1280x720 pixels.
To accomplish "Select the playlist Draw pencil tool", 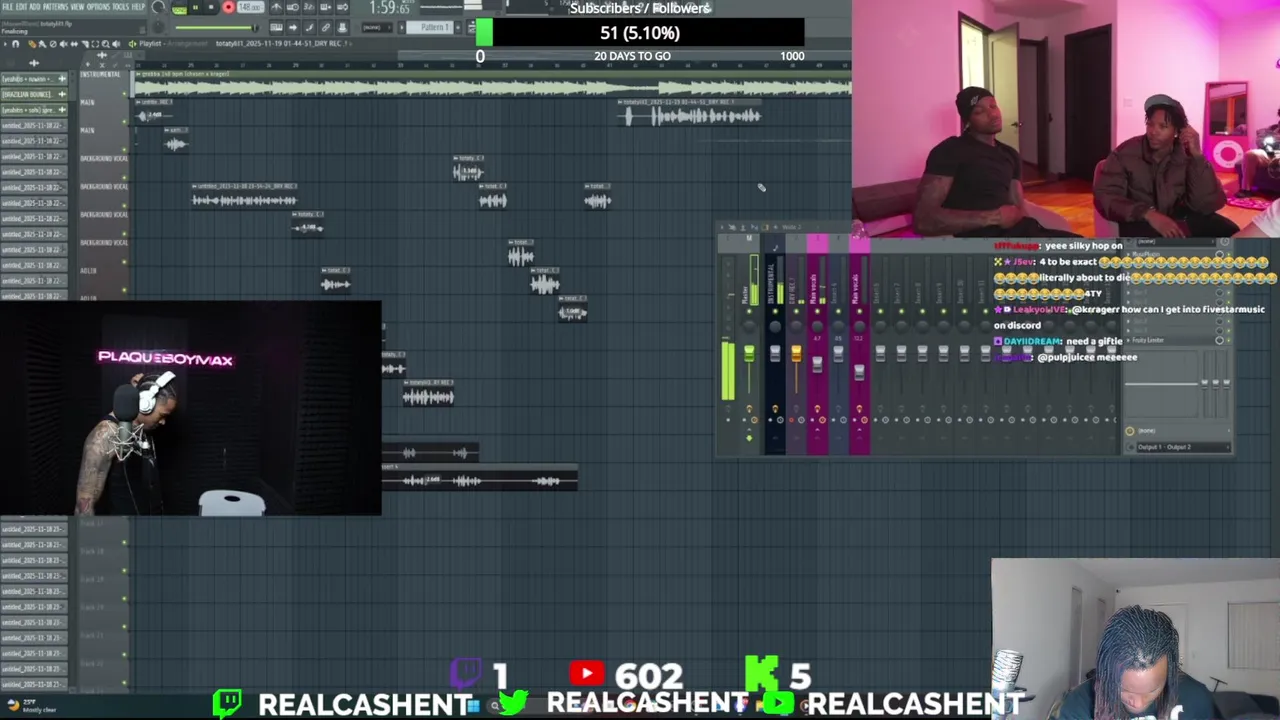I will 31,44.
